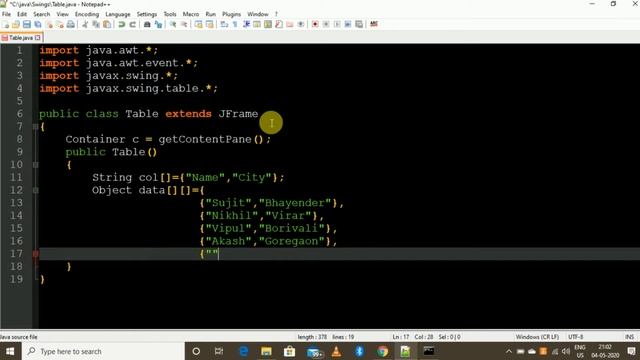The height and width of the screenshot is (360, 640).
Task: Toggle synchronize horizontal scrolling
Action: click(x=209, y=24)
